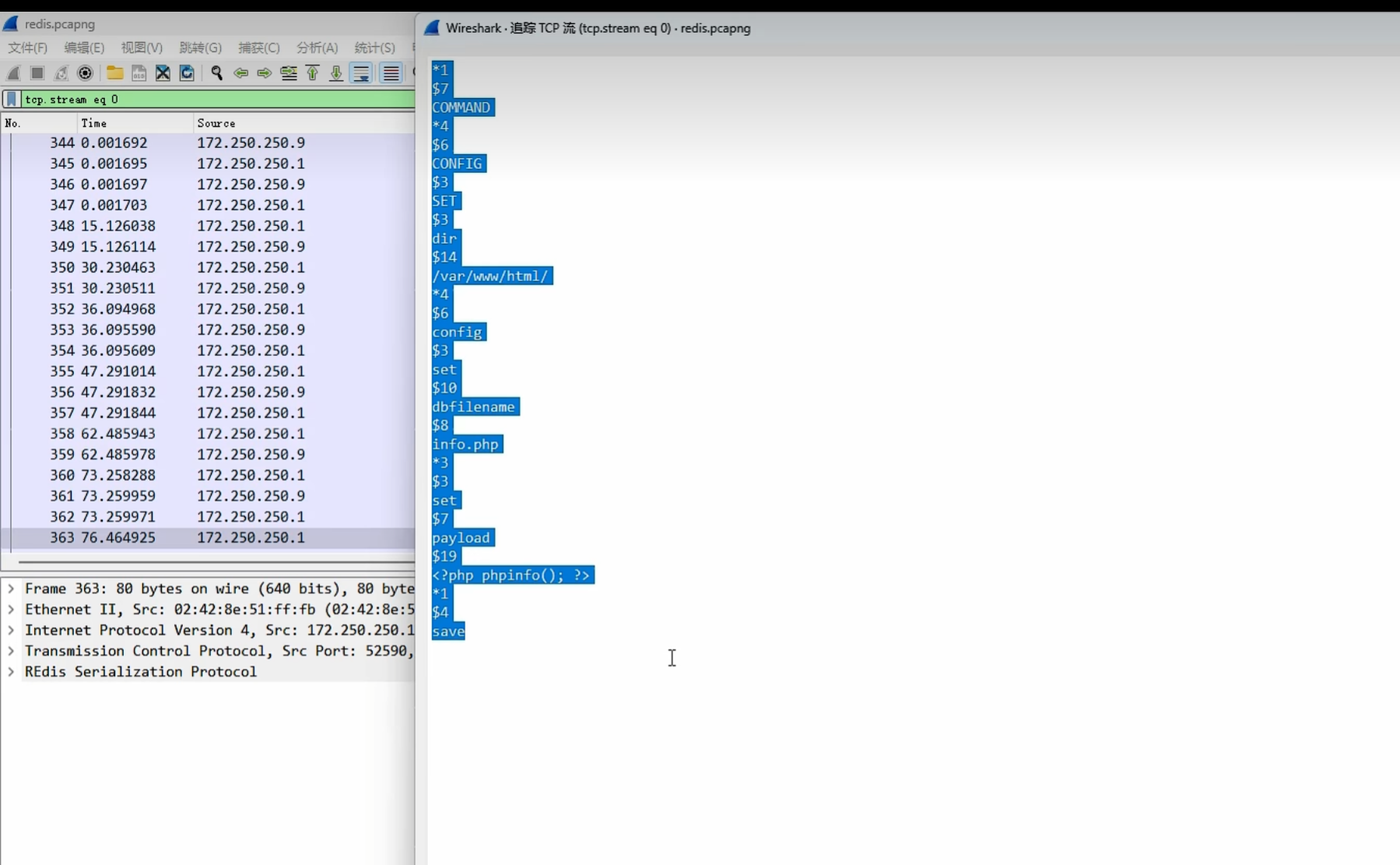1400x865 pixels.
Task: Open capture options gear icon
Action: coord(86,73)
